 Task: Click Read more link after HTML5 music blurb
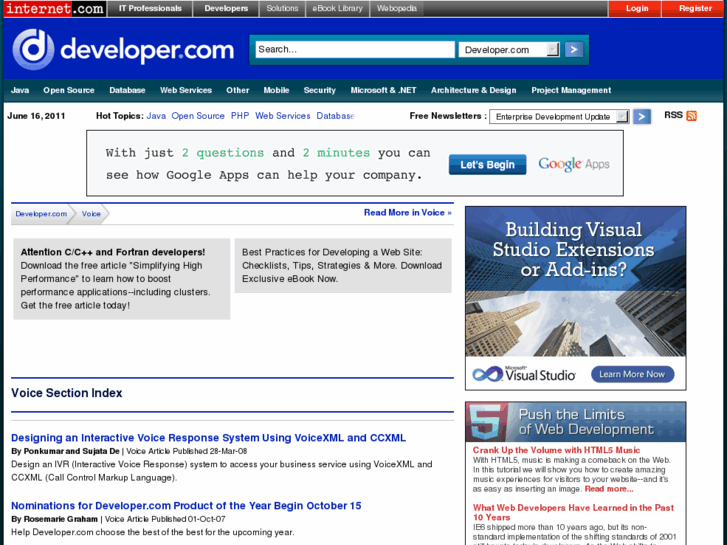[x=608, y=489]
